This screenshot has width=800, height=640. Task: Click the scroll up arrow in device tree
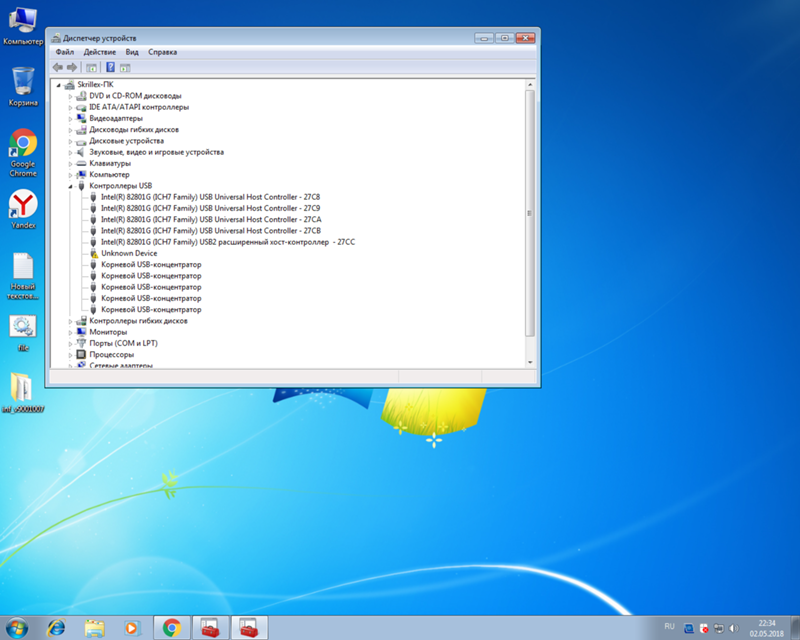click(x=530, y=85)
